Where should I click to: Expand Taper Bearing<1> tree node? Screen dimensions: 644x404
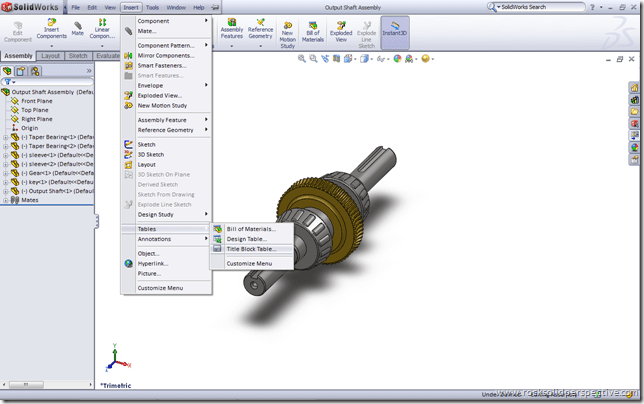pos(5,137)
